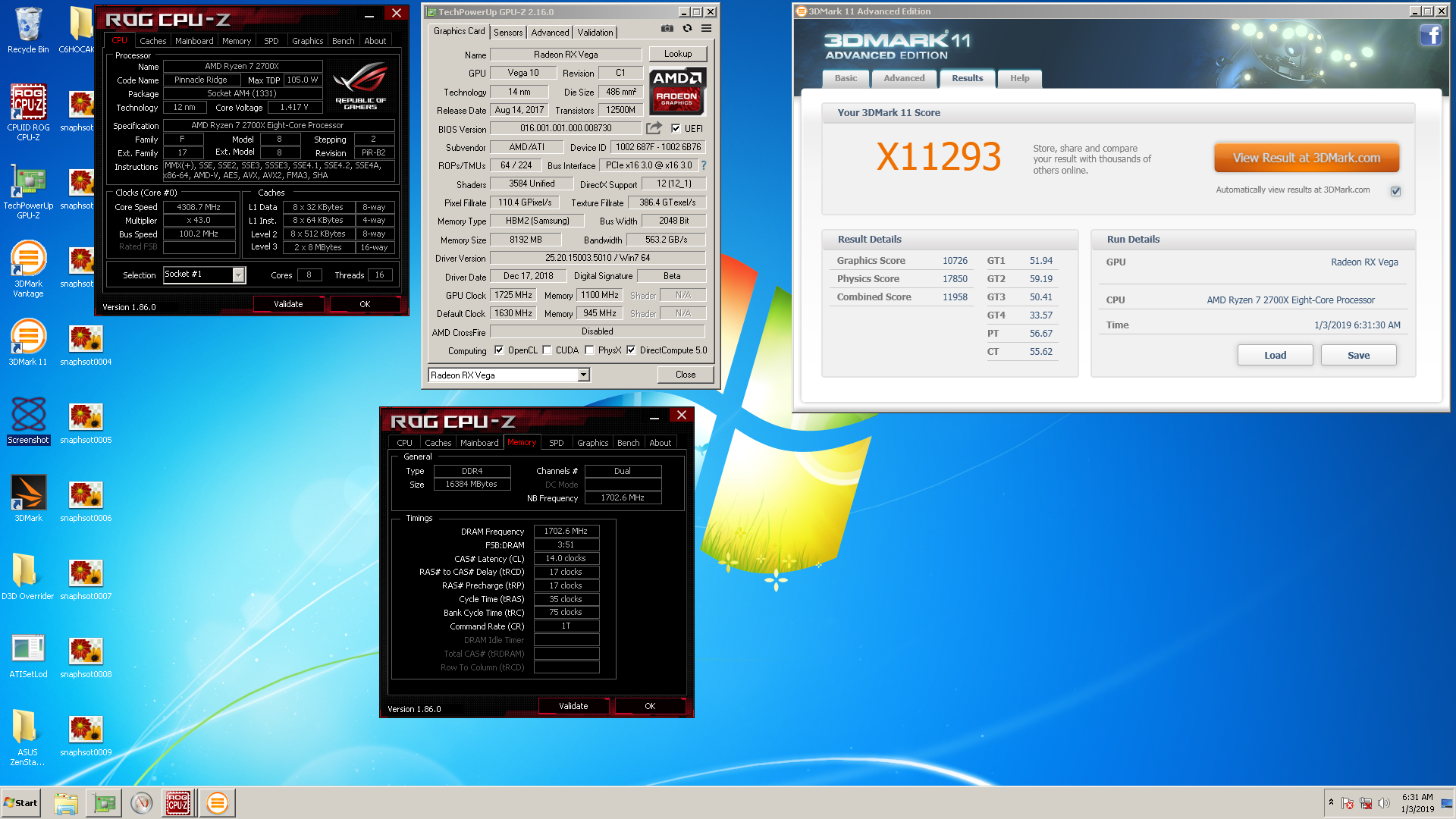Click View Result at 3DMark.com button
This screenshot has height=819, width=1456.
point(1306,158)
